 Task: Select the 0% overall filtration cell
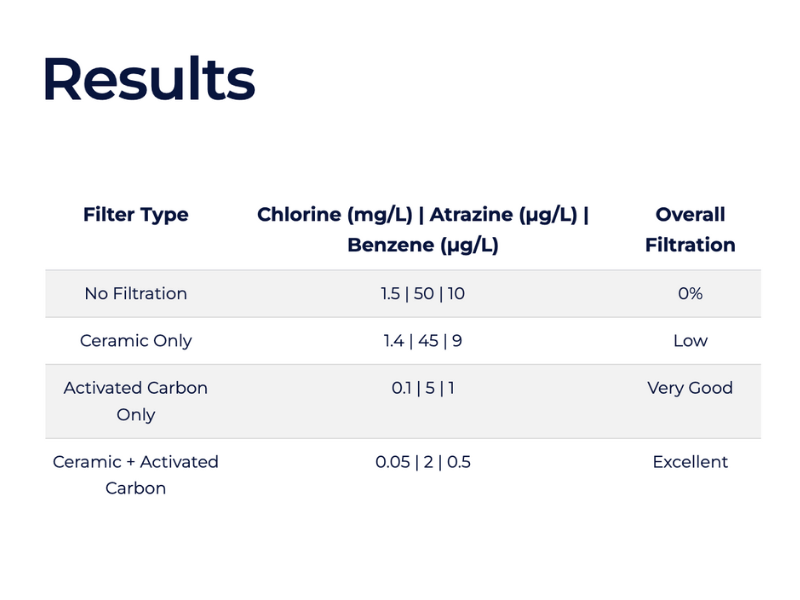pos(690,294)
